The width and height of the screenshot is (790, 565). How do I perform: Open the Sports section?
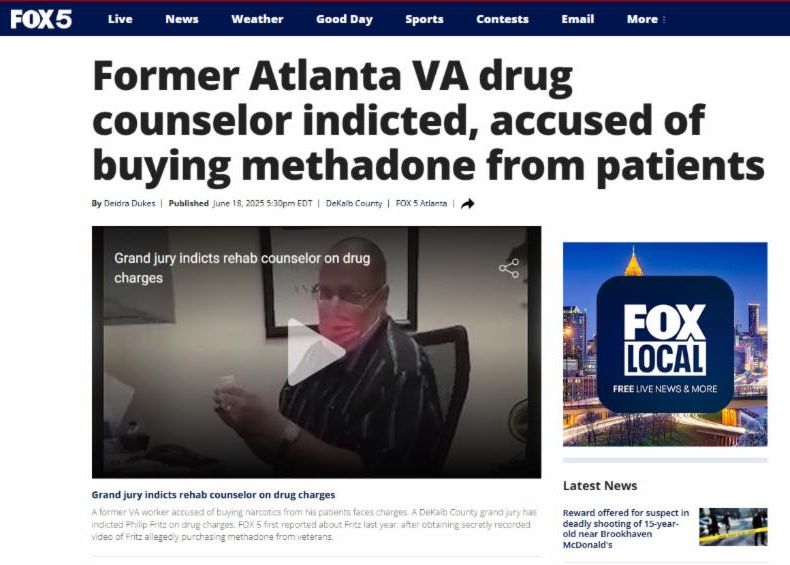(424, 19)
